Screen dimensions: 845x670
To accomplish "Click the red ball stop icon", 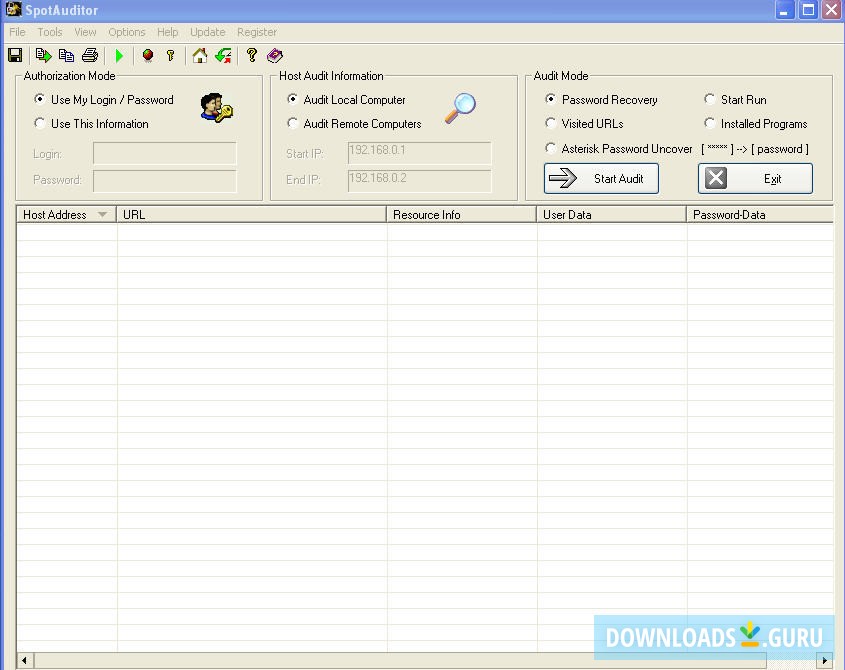I will pyautogui.click(x=148, y=55).
